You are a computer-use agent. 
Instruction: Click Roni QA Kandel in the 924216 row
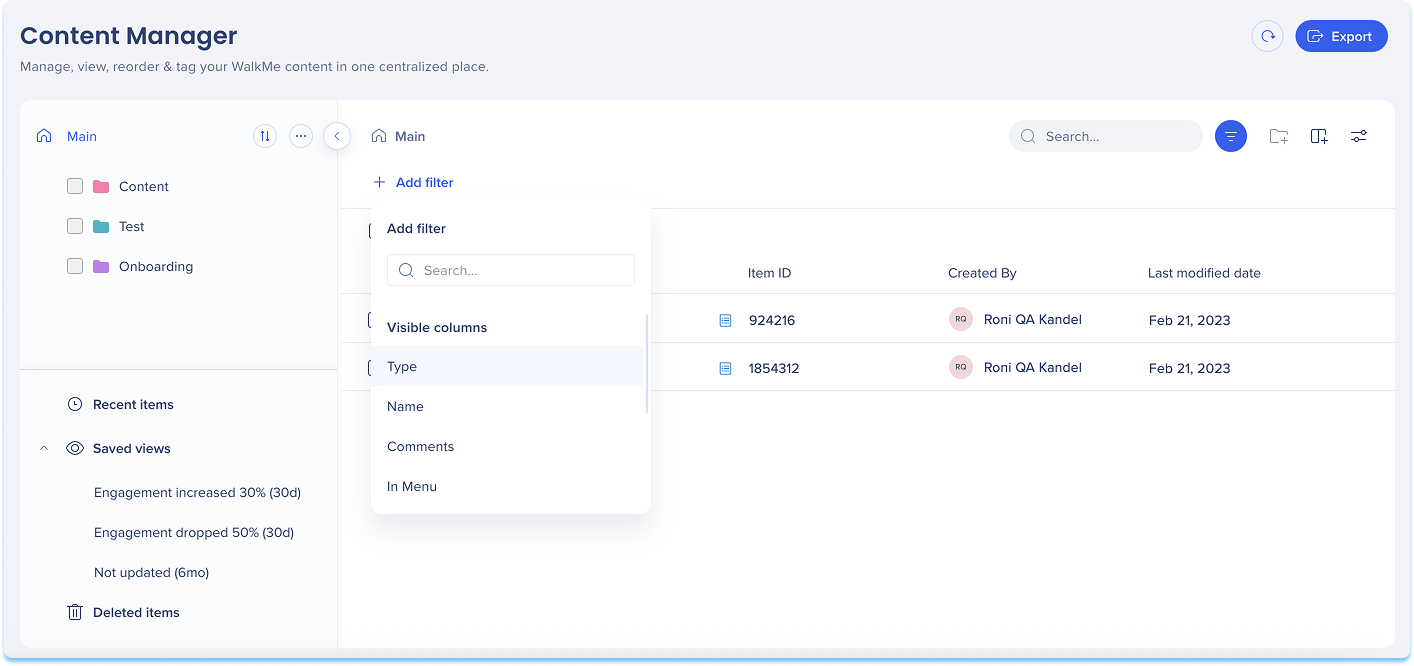1033,320
